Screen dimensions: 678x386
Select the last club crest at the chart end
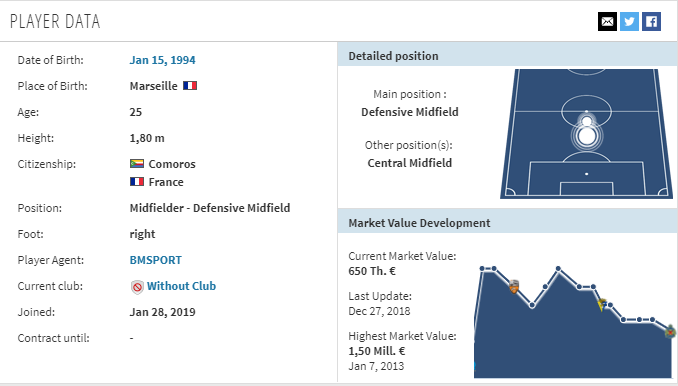(x=670, y=332)
